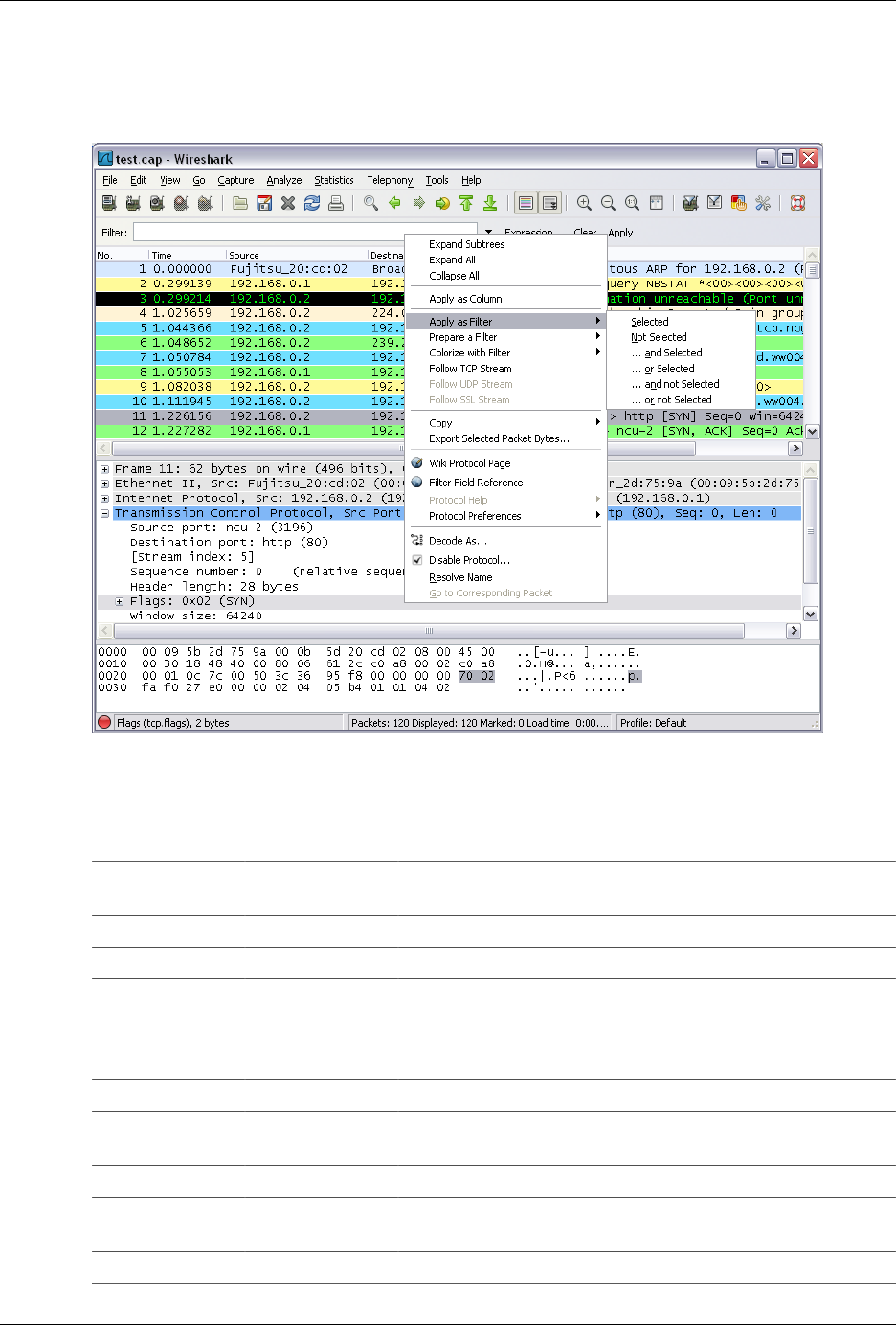The height and width of the screenshot is (1325, 896).
Task: Click the Apply filter button
Action: [x=620, y=233]
